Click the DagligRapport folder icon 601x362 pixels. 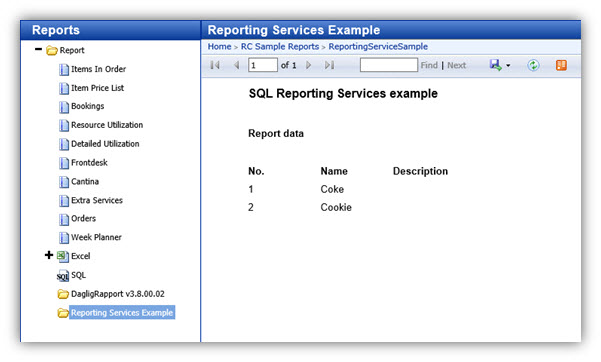[63, 294]
